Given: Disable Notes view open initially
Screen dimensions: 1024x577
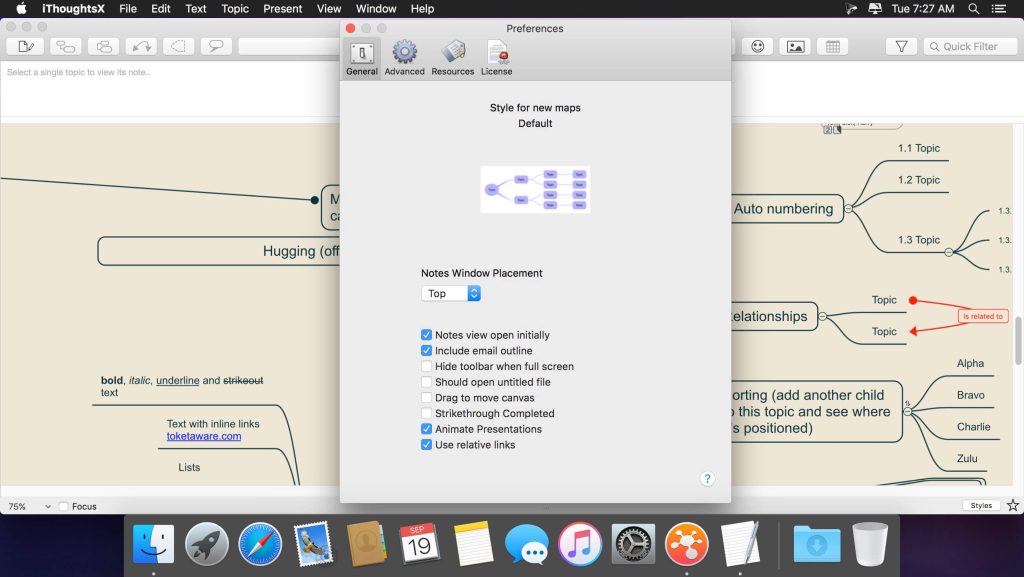Looking at the screenshot, I should (x=427, y=335).
